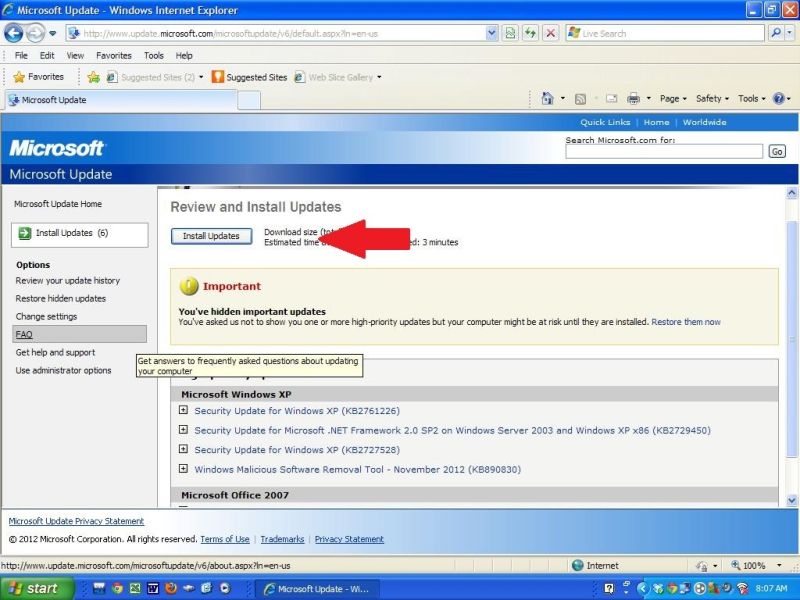This screenshot has width=800, height=600.
Task: Open Restore hidden updates
Action: [x=61, y=298]
